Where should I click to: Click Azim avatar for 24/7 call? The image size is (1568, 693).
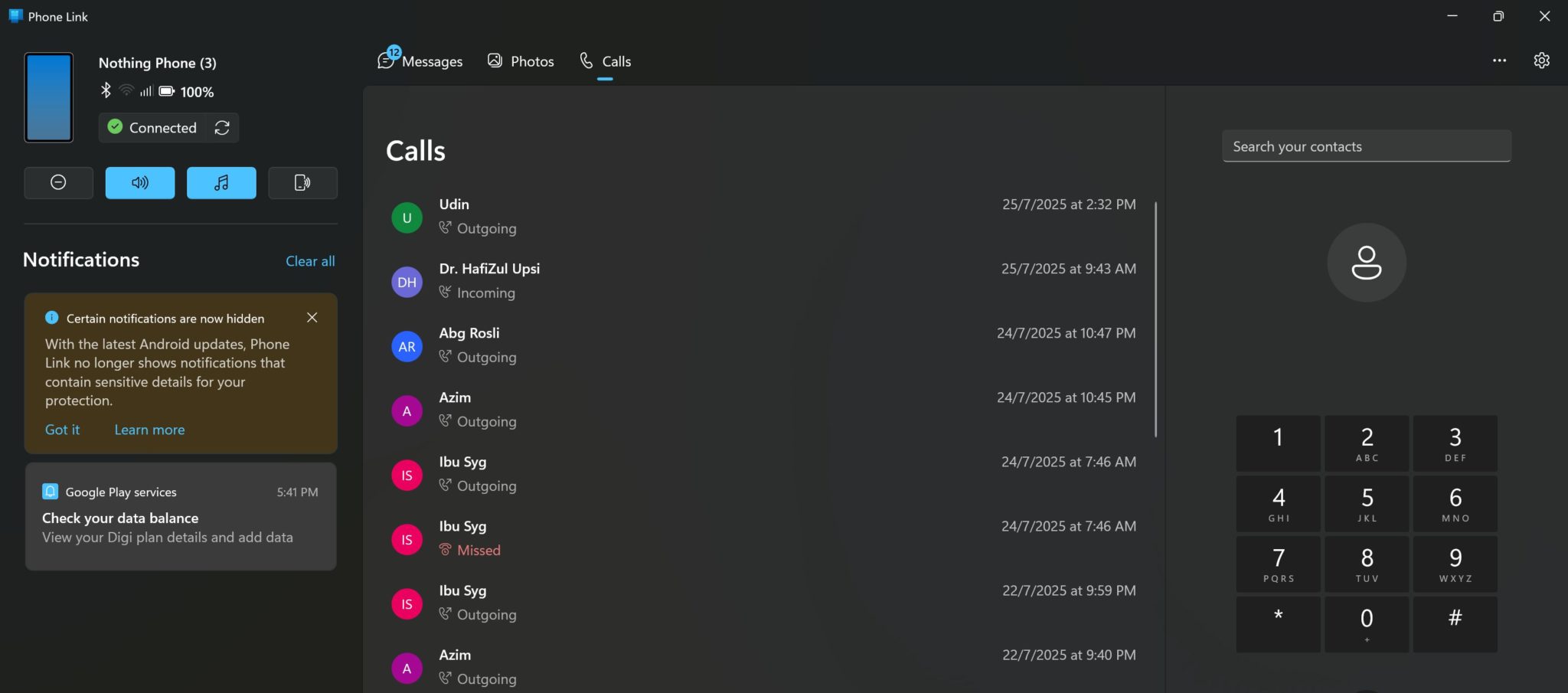tap(407, 410)
